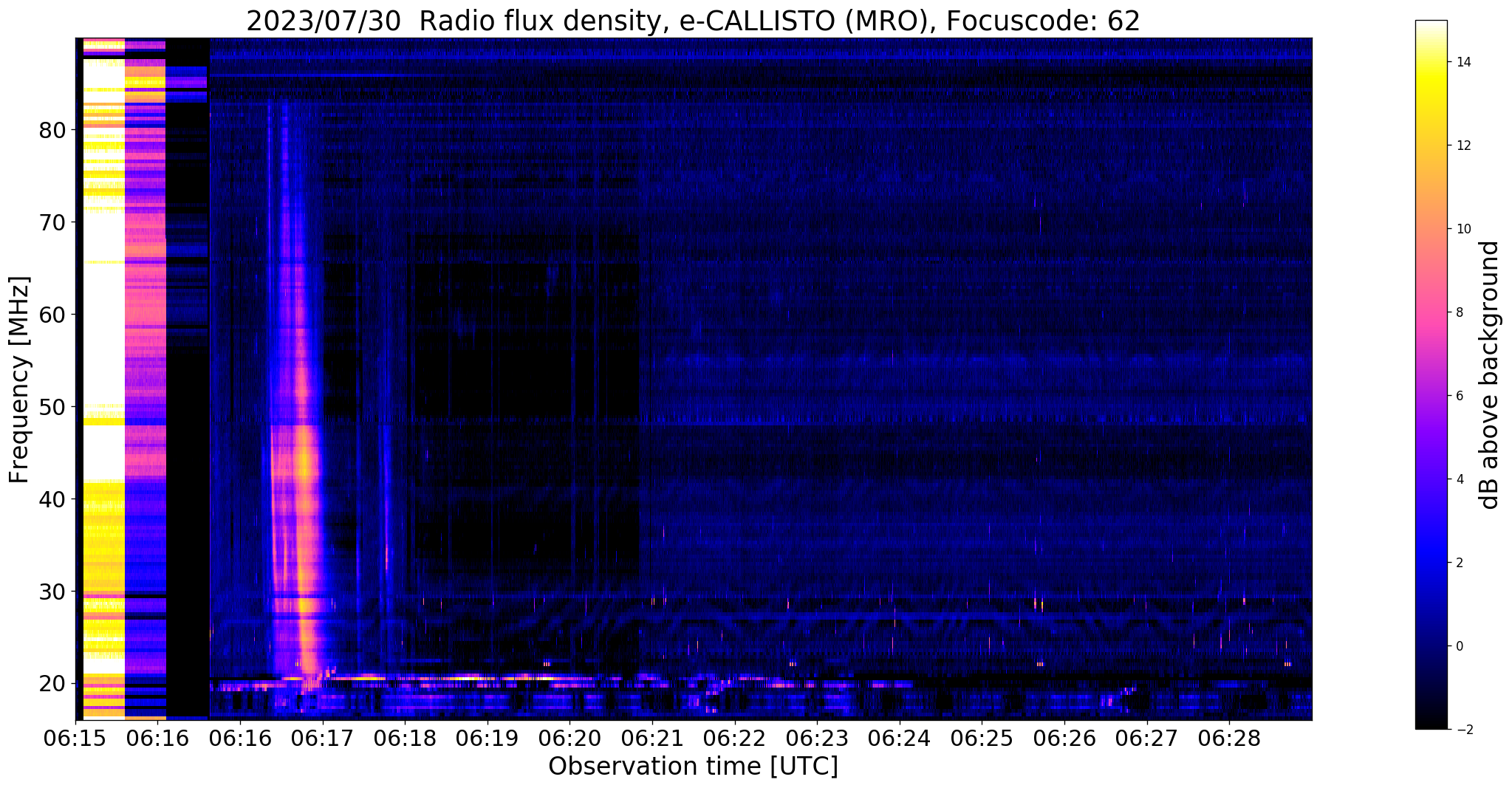Click the 06:15 time tick label
1512x788 pixels.
(x=75, y=737)
